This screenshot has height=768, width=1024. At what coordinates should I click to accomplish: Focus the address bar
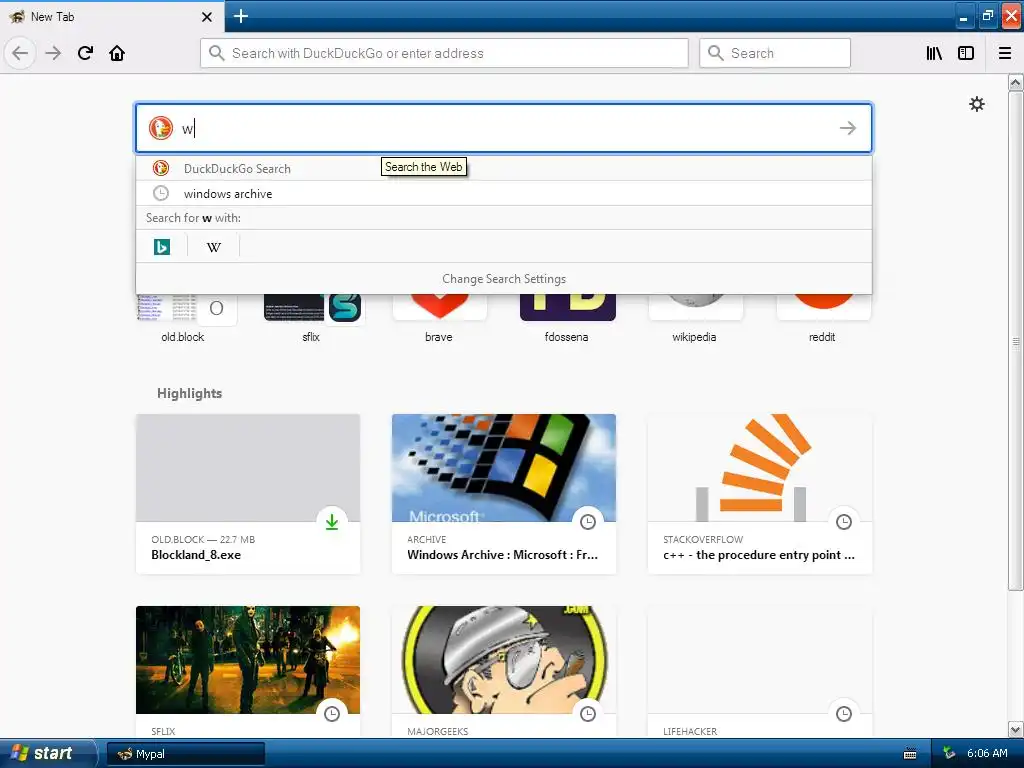pos(444,53)
